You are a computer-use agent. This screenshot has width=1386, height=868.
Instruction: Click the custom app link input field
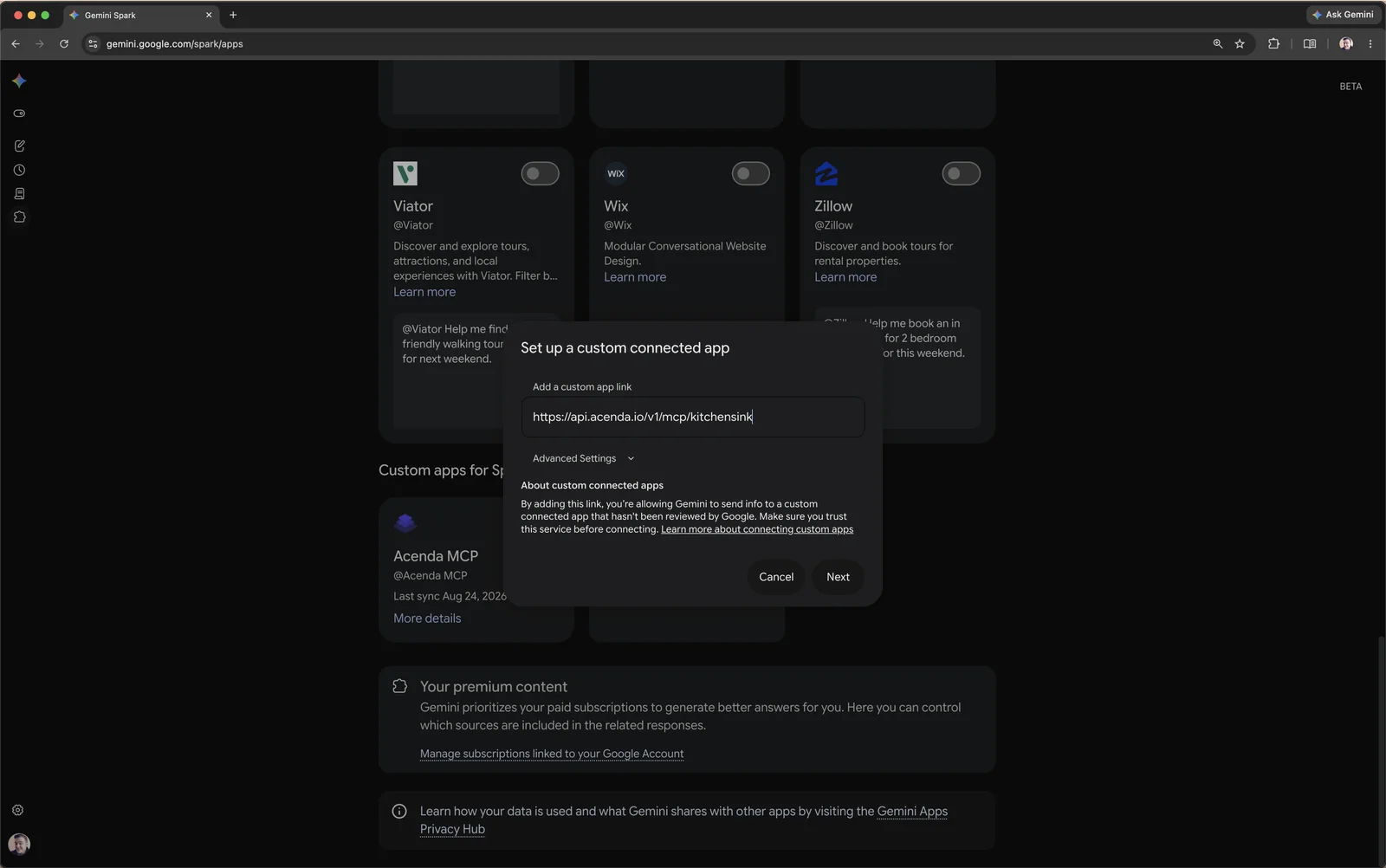coord(692,417)
